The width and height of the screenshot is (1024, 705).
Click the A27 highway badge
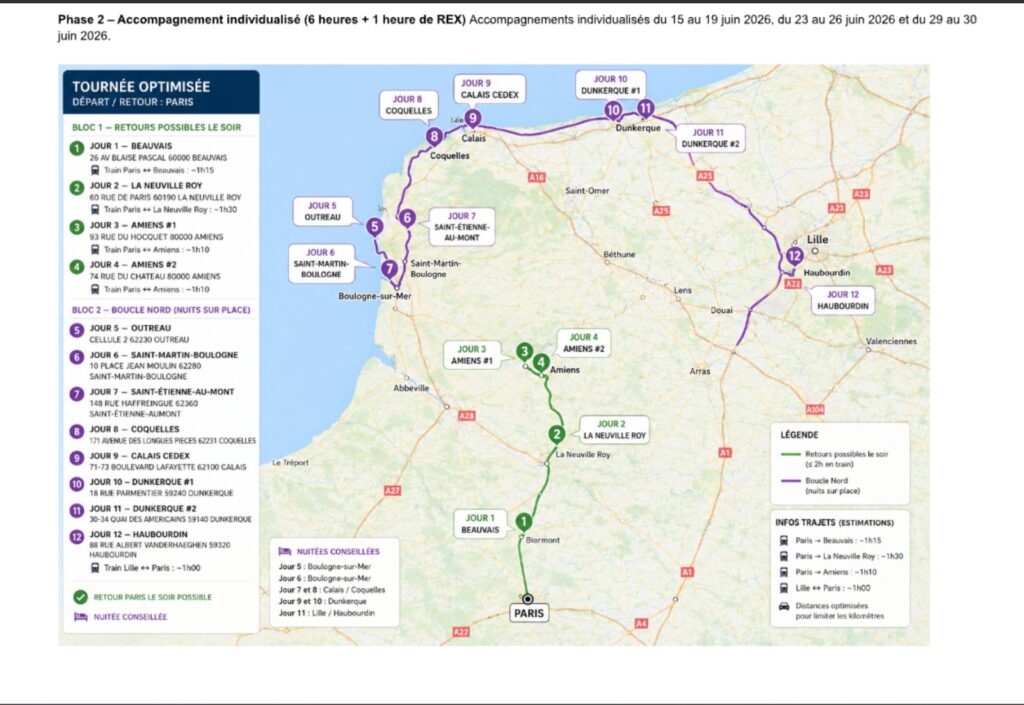tap(392, 490)
